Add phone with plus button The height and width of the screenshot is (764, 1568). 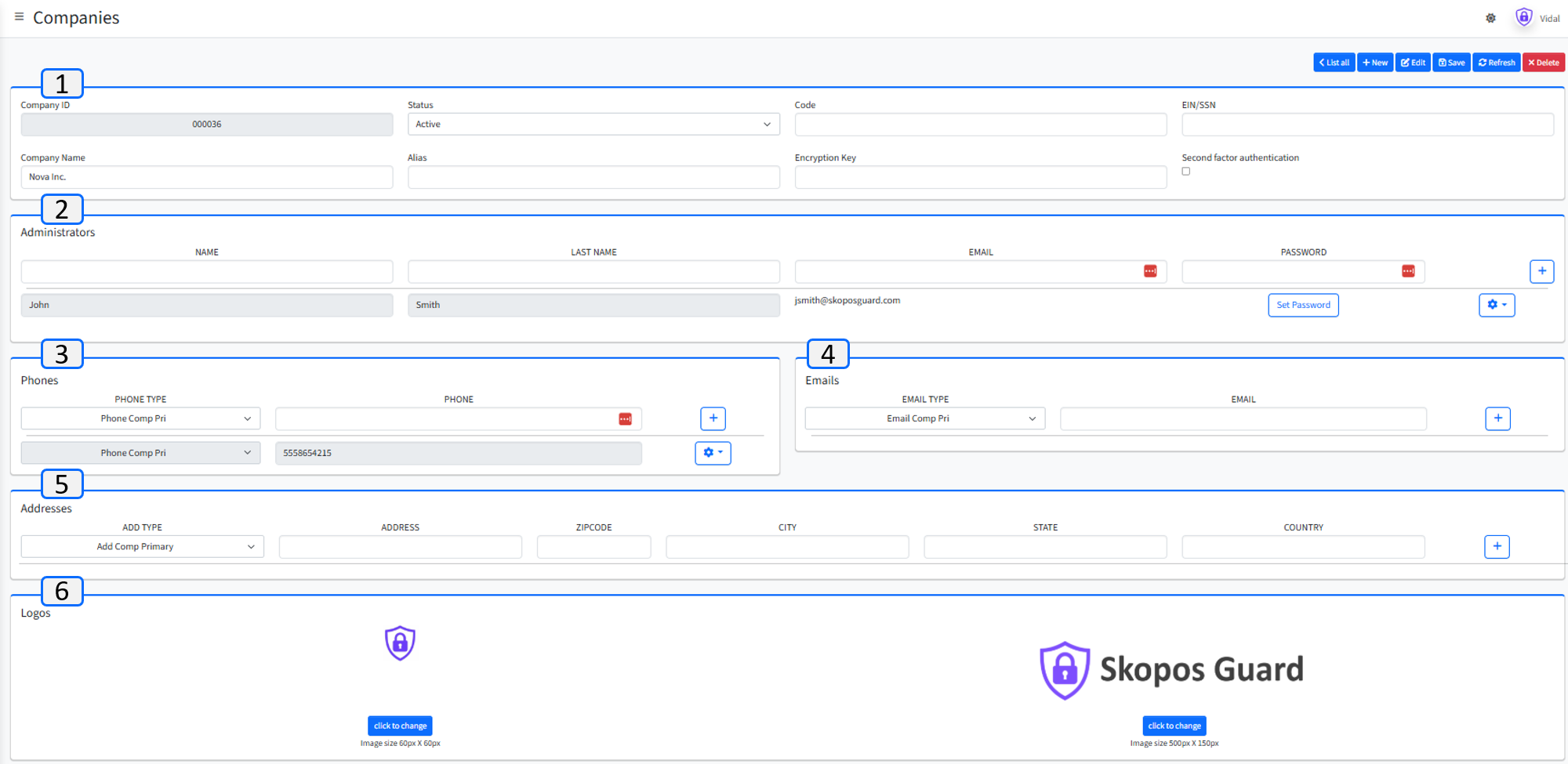pos(713,418)
